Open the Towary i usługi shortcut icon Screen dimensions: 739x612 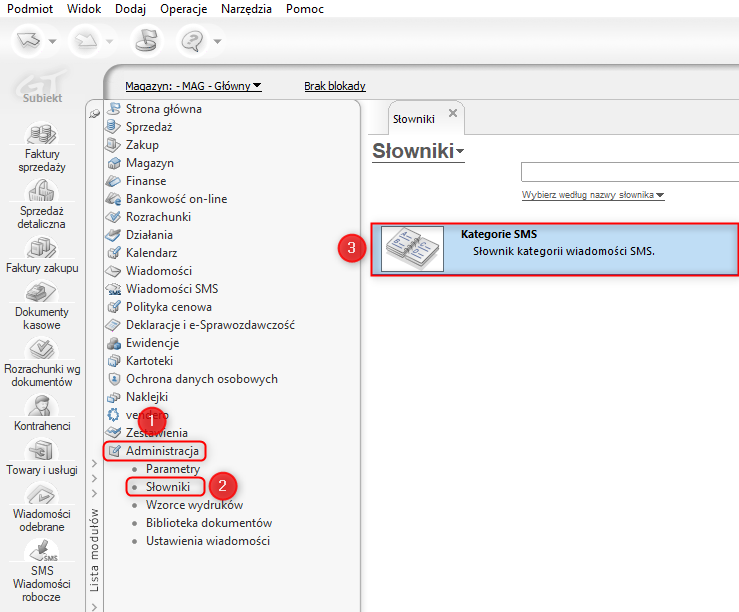click(41, 449)
